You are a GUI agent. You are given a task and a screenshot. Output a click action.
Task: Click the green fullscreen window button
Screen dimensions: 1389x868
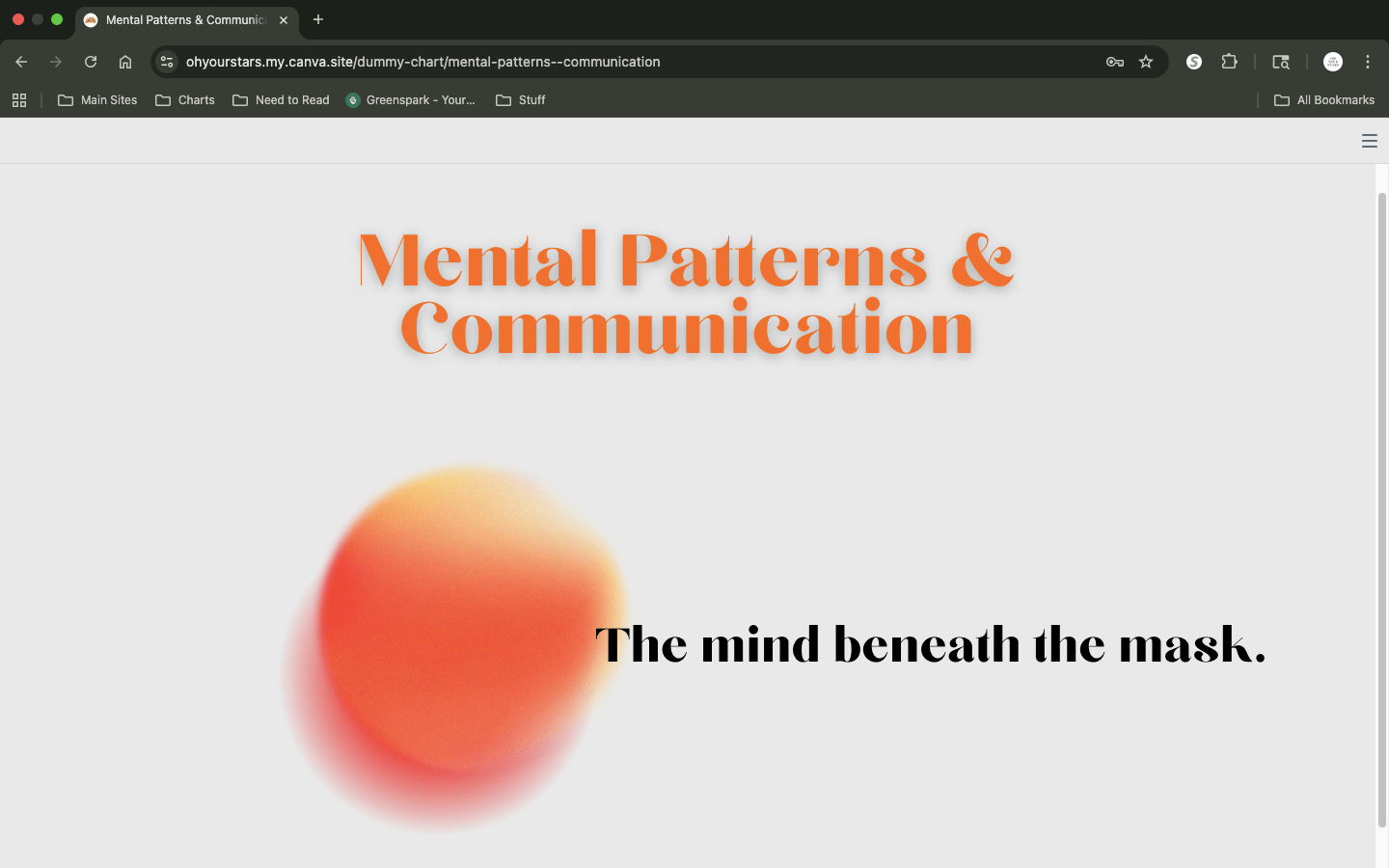point(57,19)
